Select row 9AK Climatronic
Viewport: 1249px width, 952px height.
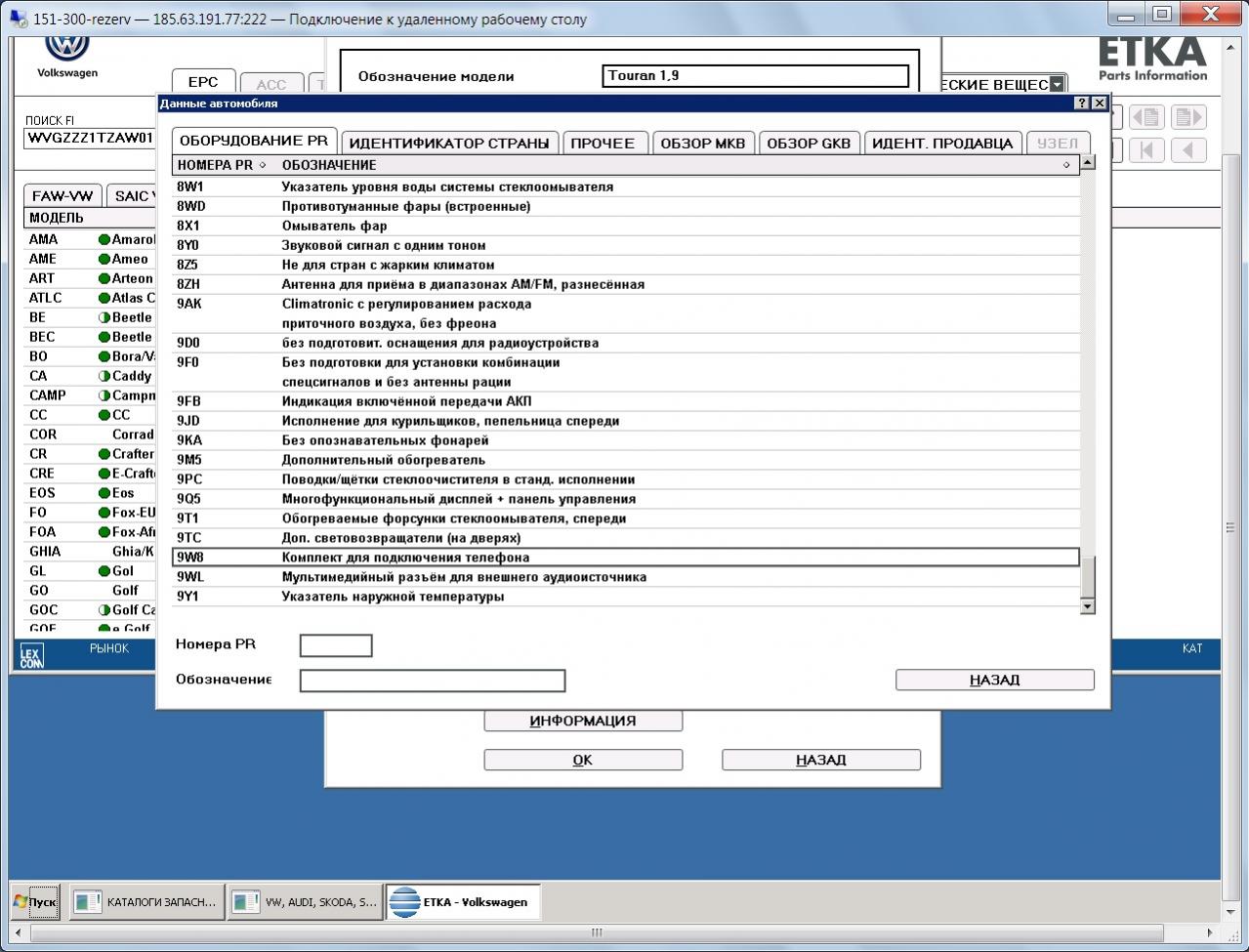626,313
